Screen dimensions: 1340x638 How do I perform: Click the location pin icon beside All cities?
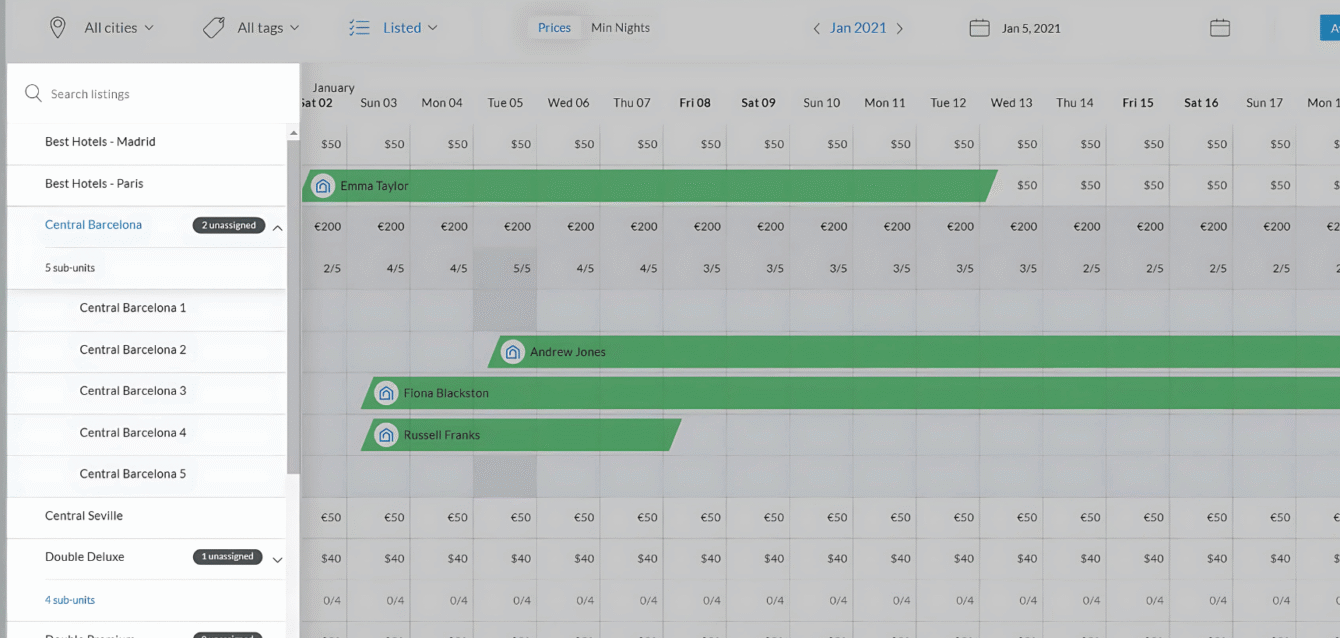[x=57, y=27]
